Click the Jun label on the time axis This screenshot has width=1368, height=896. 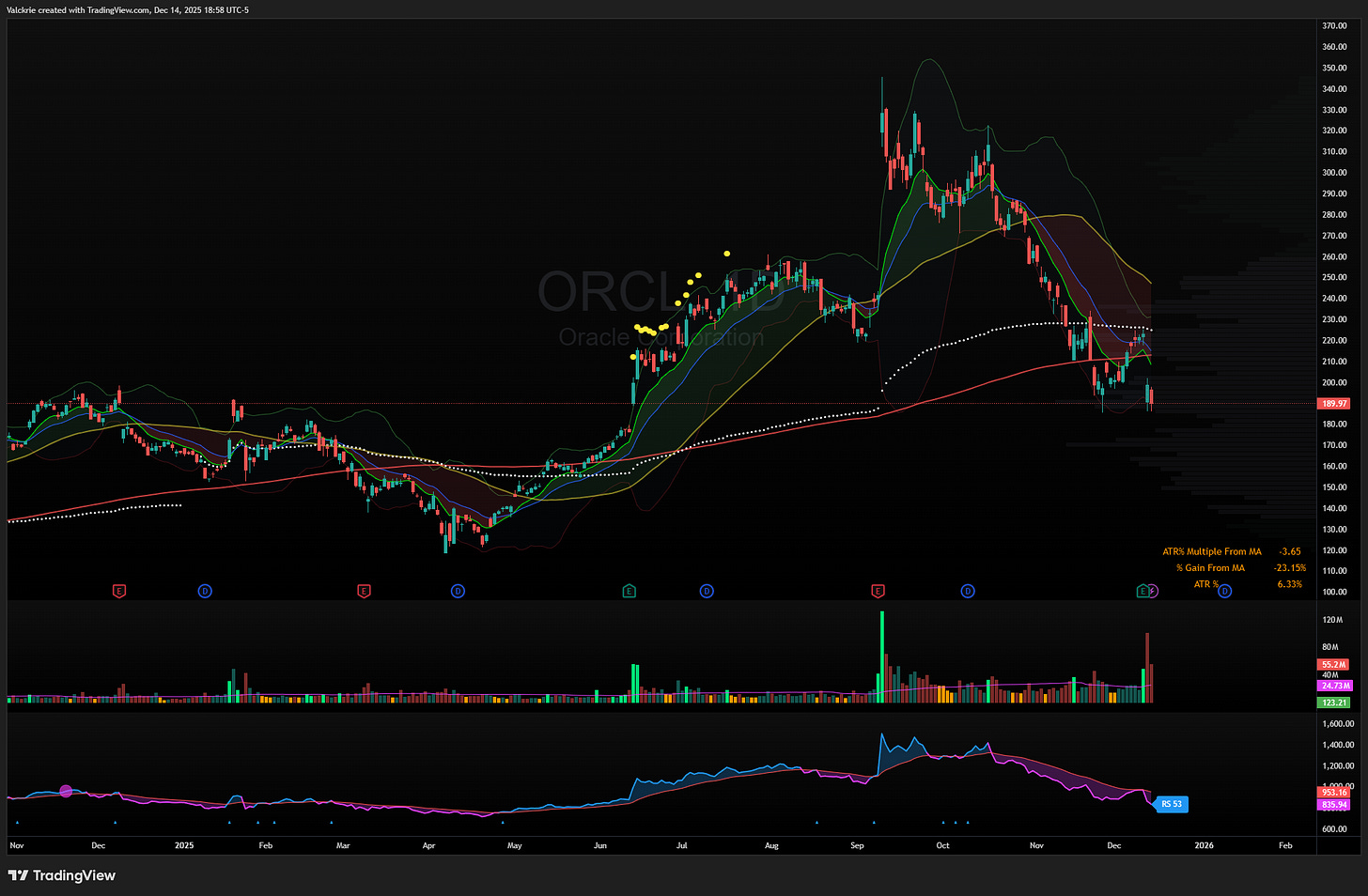point(600,845)
